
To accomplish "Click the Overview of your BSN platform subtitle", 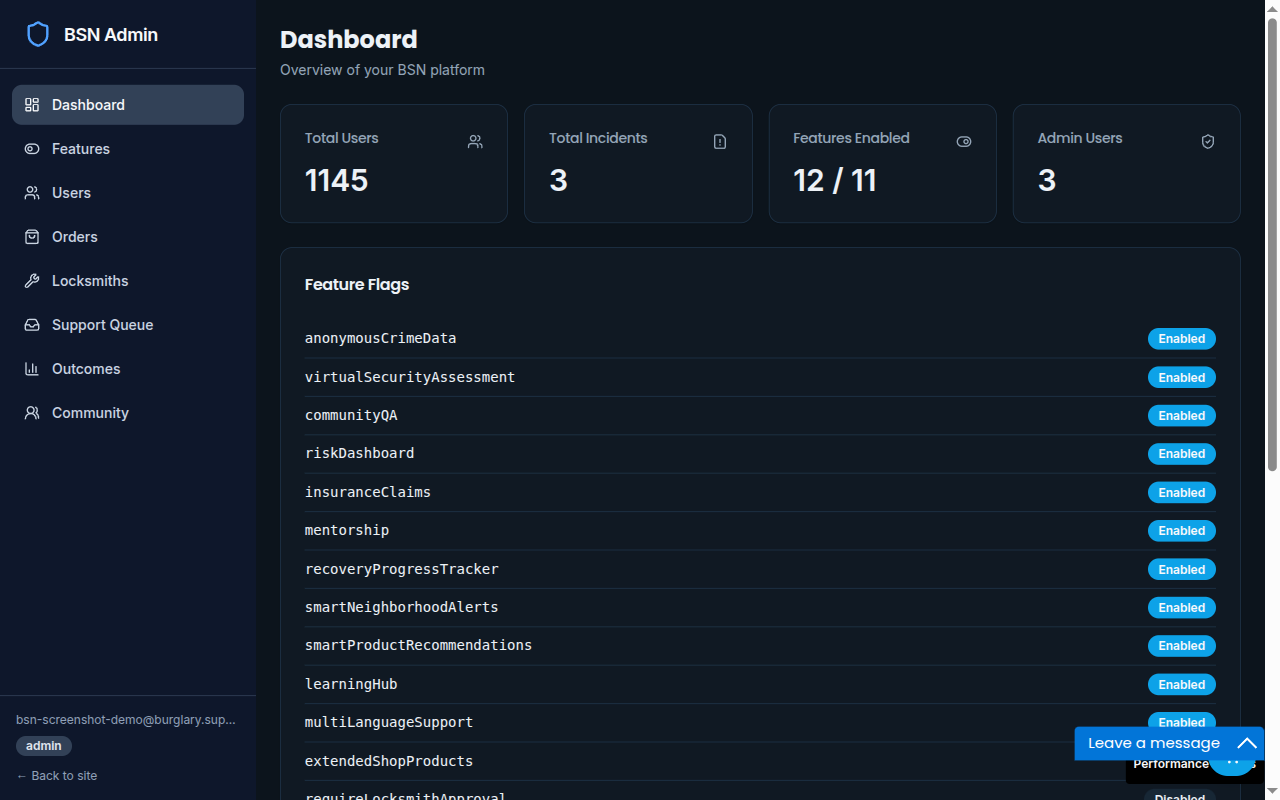I will point(382,70).
